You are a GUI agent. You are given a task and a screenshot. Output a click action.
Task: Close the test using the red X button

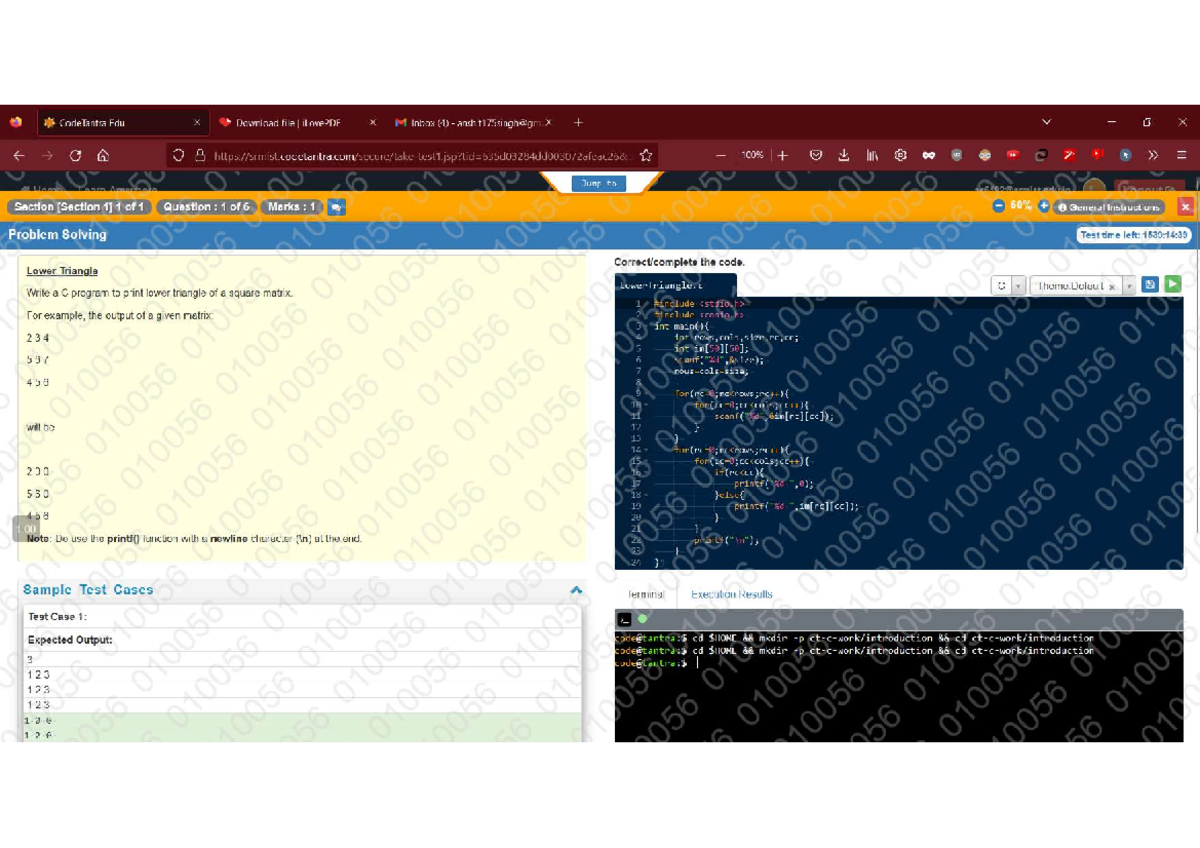point(1185,207)
